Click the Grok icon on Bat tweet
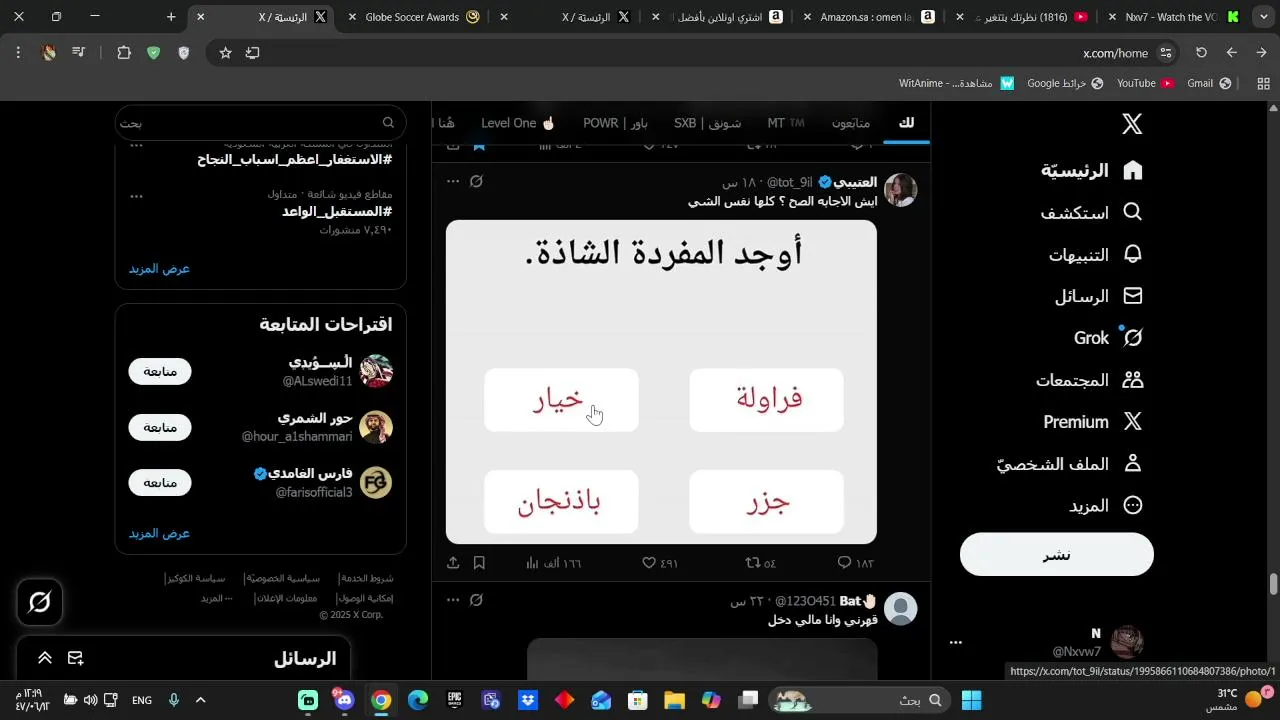 476,600
